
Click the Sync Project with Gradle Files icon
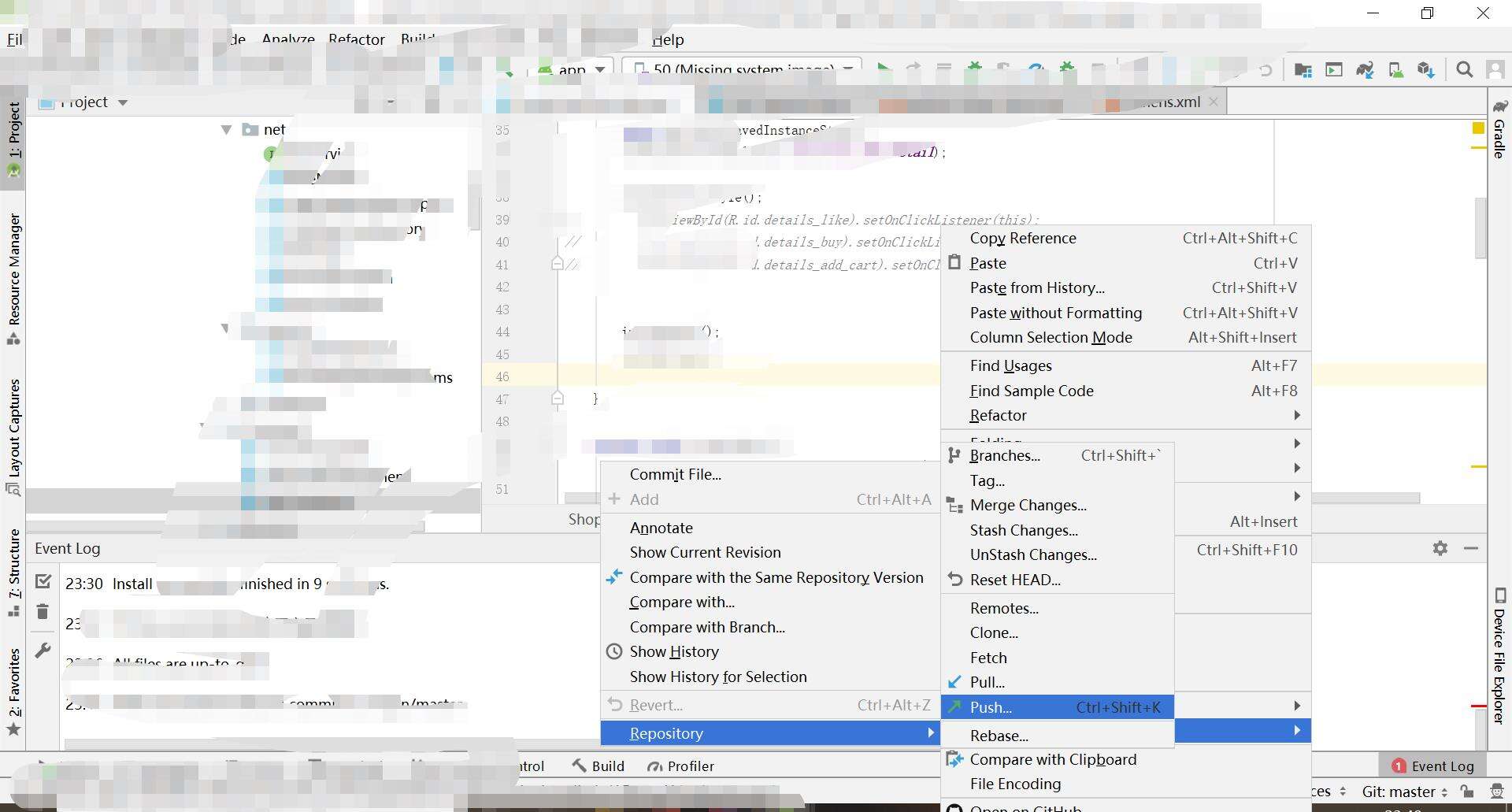1365,70
